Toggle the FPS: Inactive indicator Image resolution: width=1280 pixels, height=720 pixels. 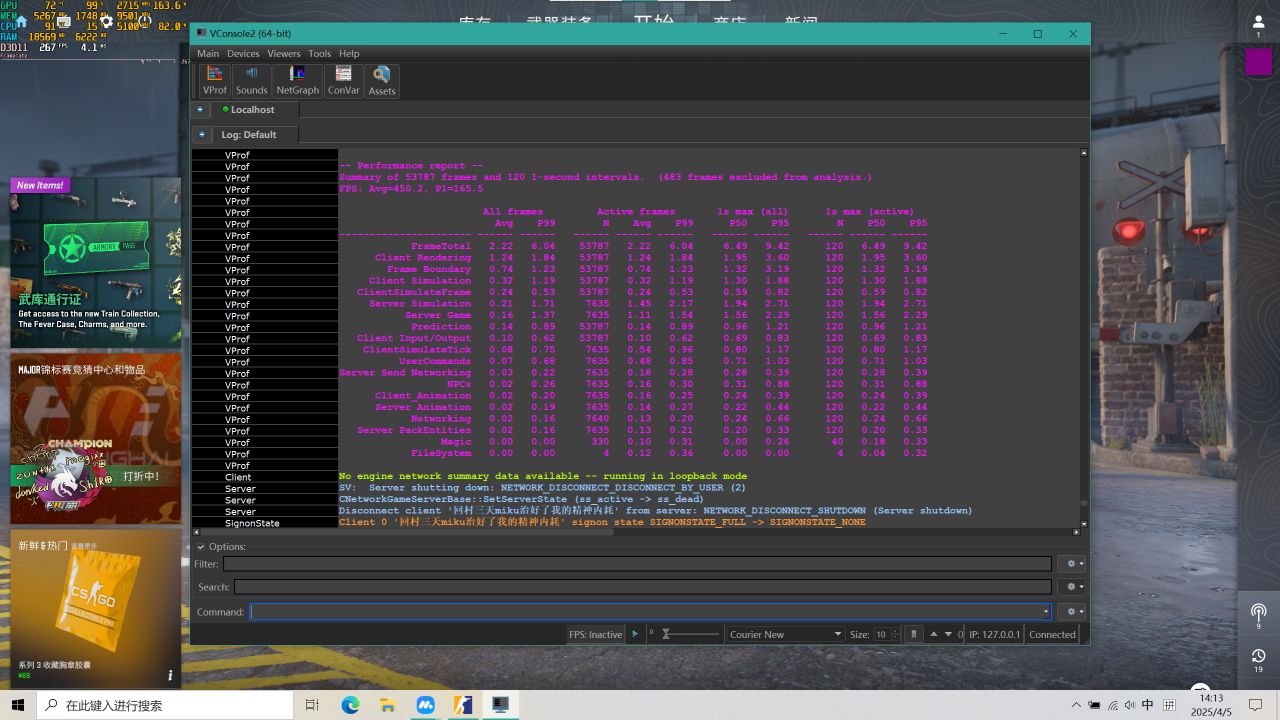[595, 634]
